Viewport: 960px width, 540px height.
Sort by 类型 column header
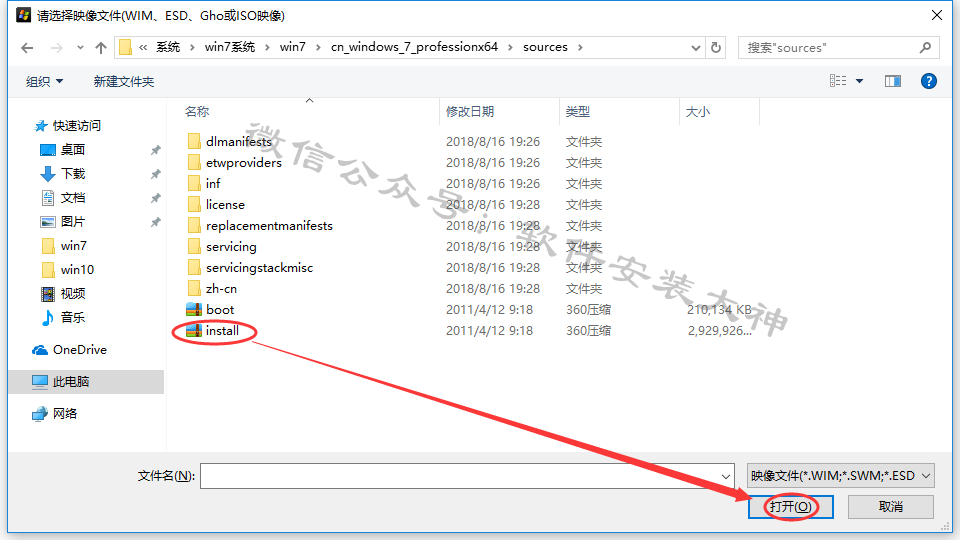(x=577, y=111)
